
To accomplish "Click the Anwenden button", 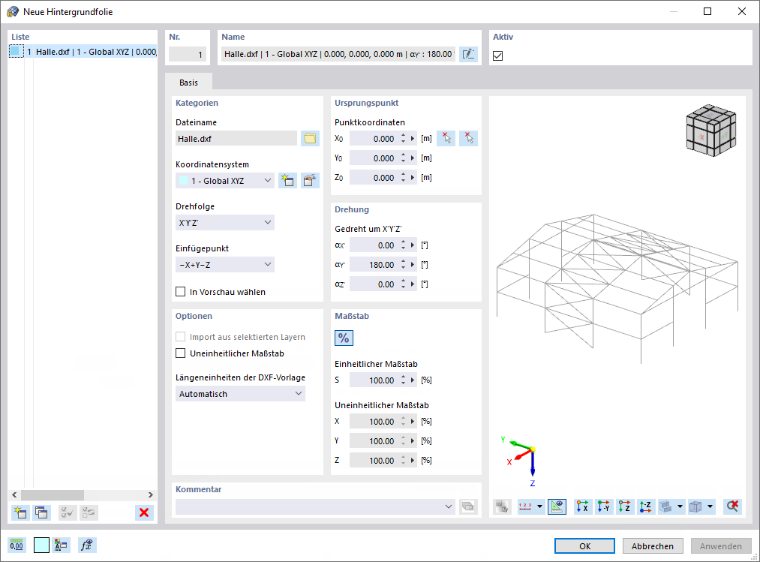I will 721,546.
